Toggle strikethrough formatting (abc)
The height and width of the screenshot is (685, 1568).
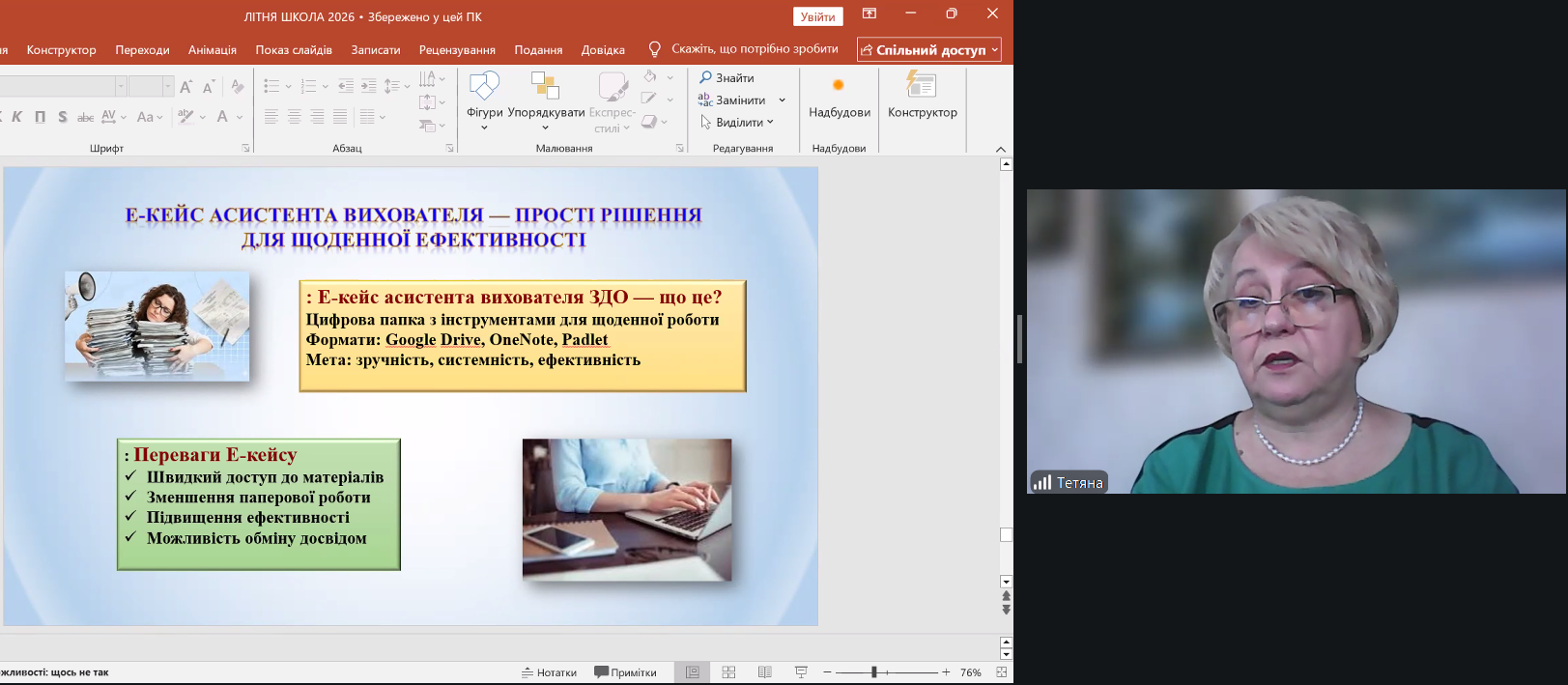[x=85, y=117]
